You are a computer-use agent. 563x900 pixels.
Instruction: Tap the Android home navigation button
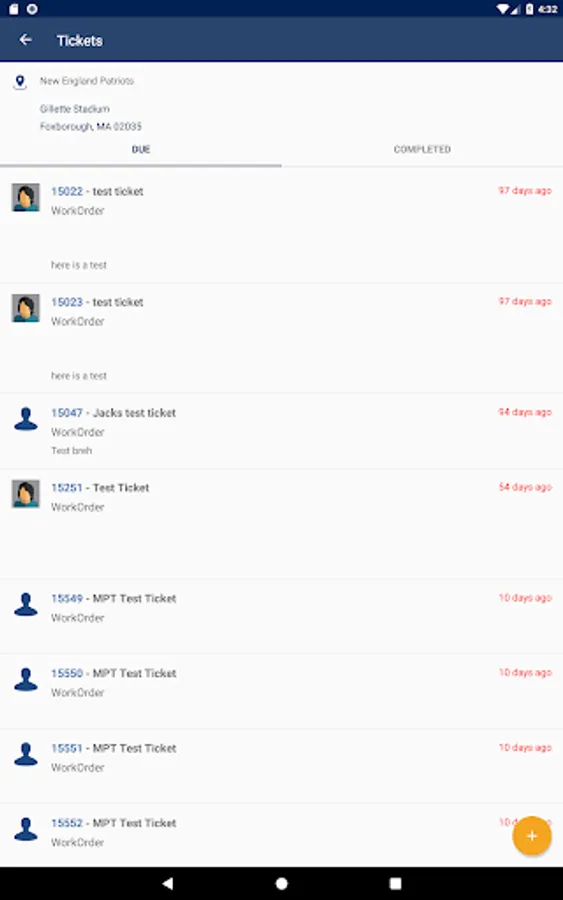[281, 883]
